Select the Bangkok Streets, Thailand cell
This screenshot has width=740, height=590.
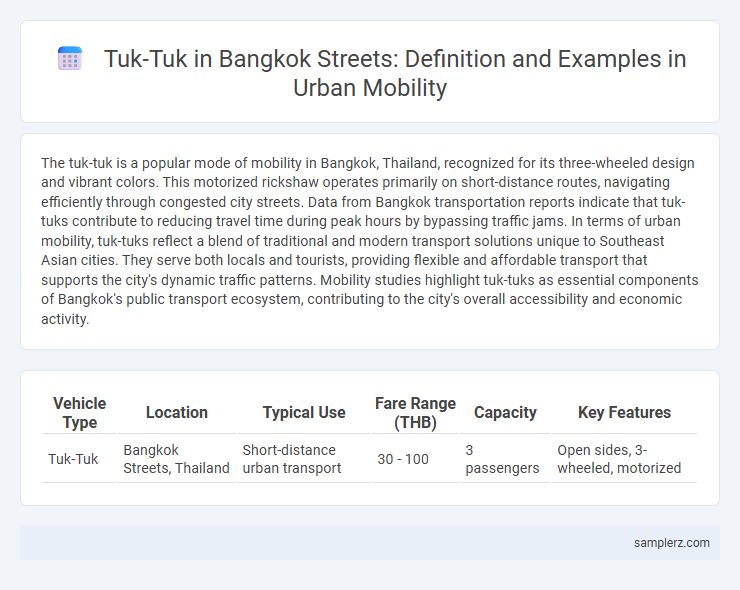[x=177, y=459]
